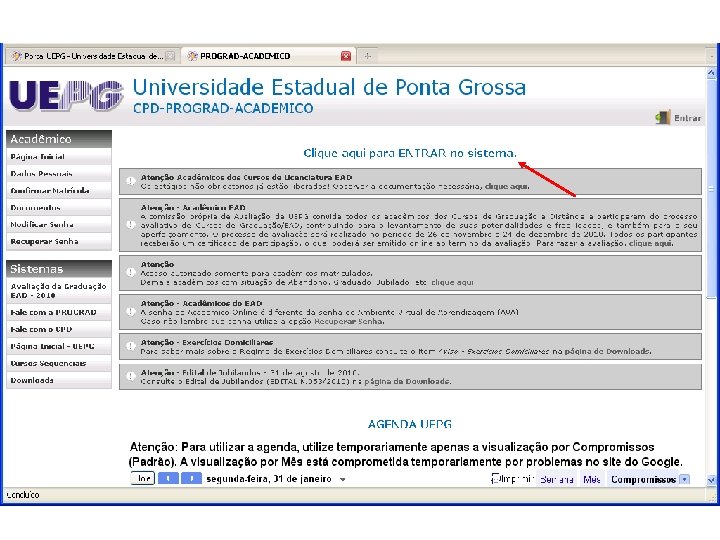Click the 'segunda-feira, 31 de janeiro' date text

pos(269,479)
